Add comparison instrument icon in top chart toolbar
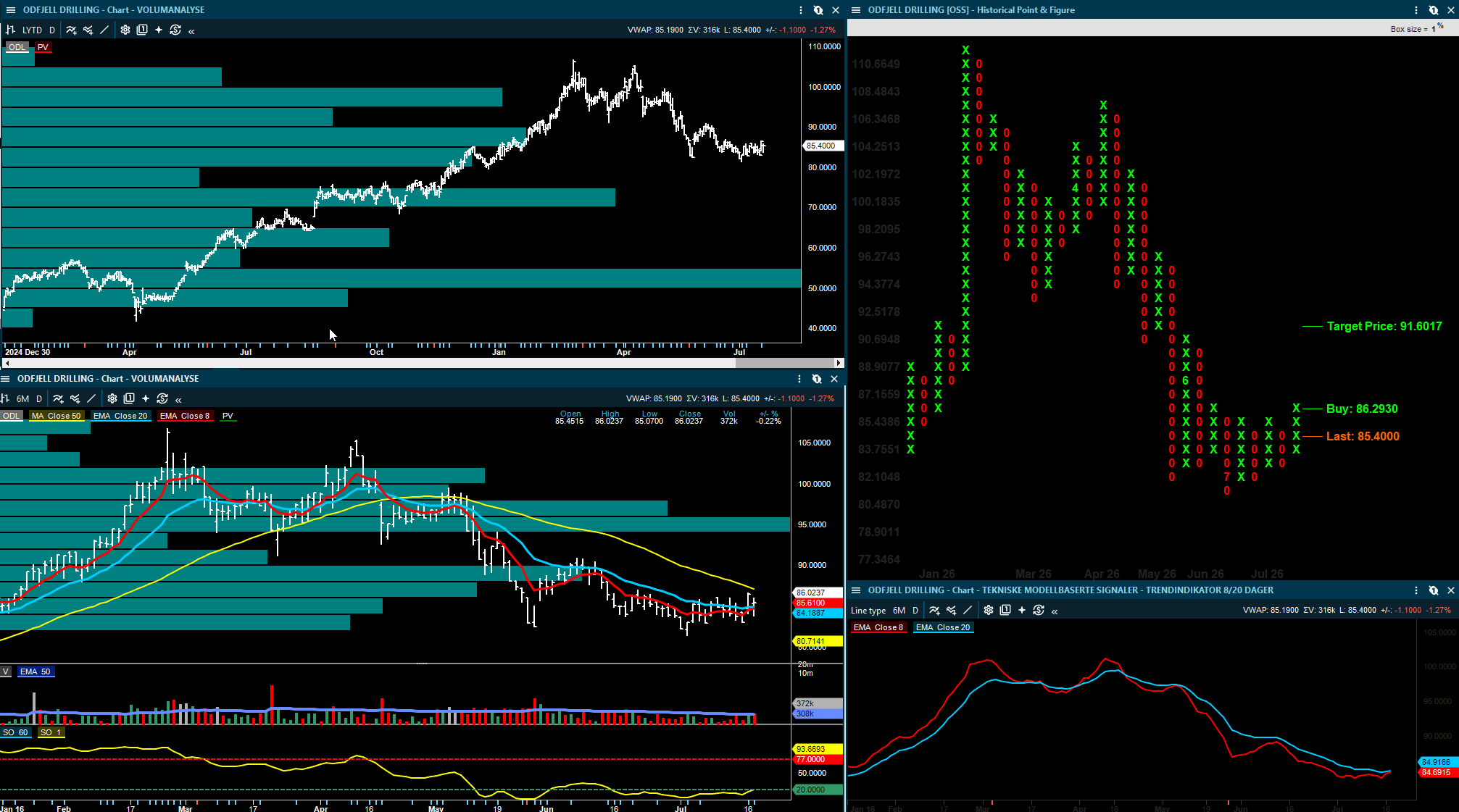This screenshot has height=812, width=1459. pyautogui.click(x=88, y=30)
